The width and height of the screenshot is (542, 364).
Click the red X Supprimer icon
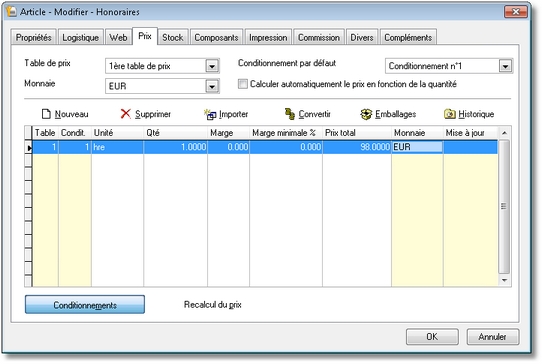(x=125, y=114)
